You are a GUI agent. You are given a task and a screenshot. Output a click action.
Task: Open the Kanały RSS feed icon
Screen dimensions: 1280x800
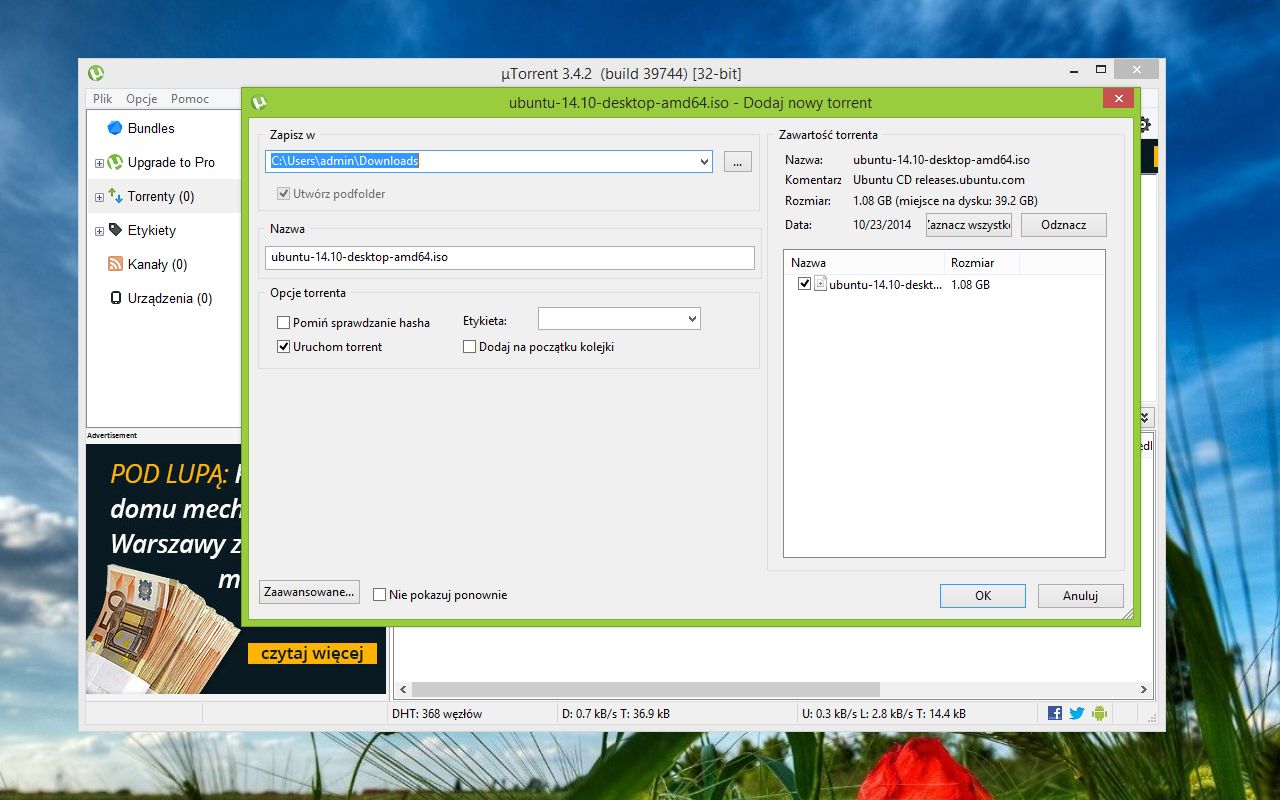point(115,264)
